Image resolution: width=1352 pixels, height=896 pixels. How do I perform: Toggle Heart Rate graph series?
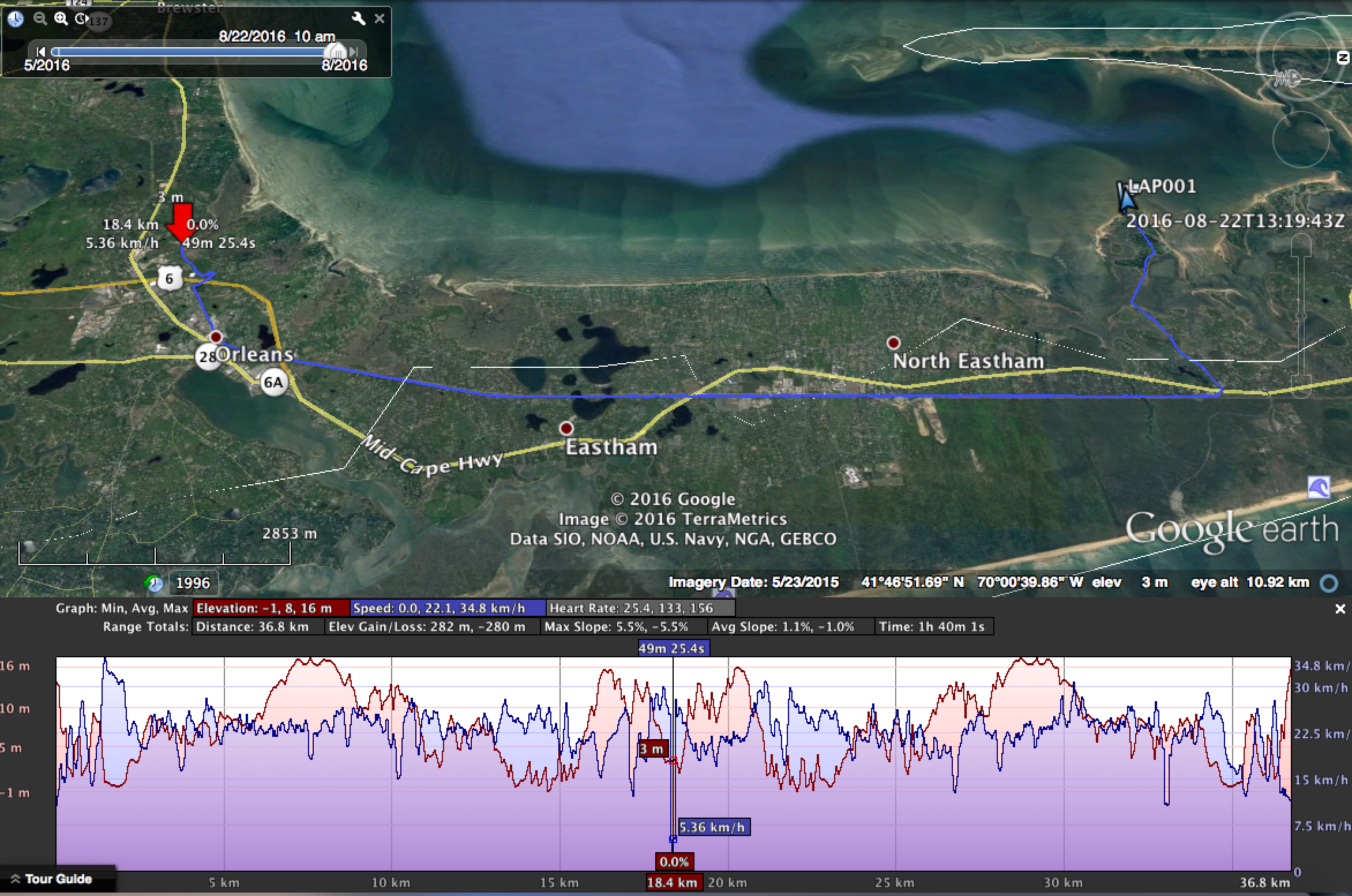[640, 608]
